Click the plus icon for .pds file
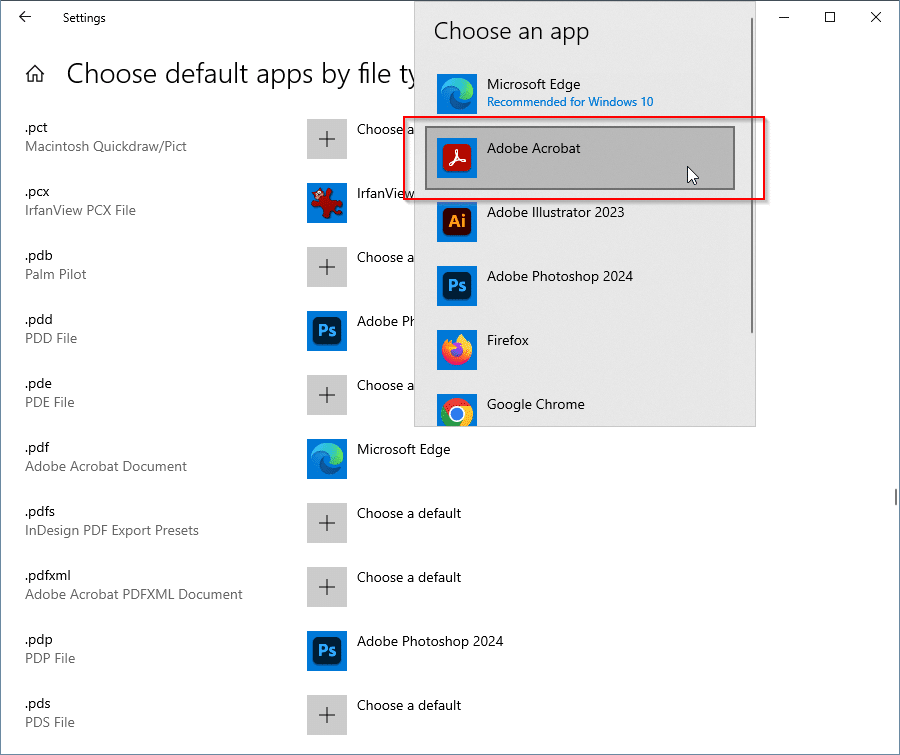The image size is (900, 755). (x=327, y=715)
